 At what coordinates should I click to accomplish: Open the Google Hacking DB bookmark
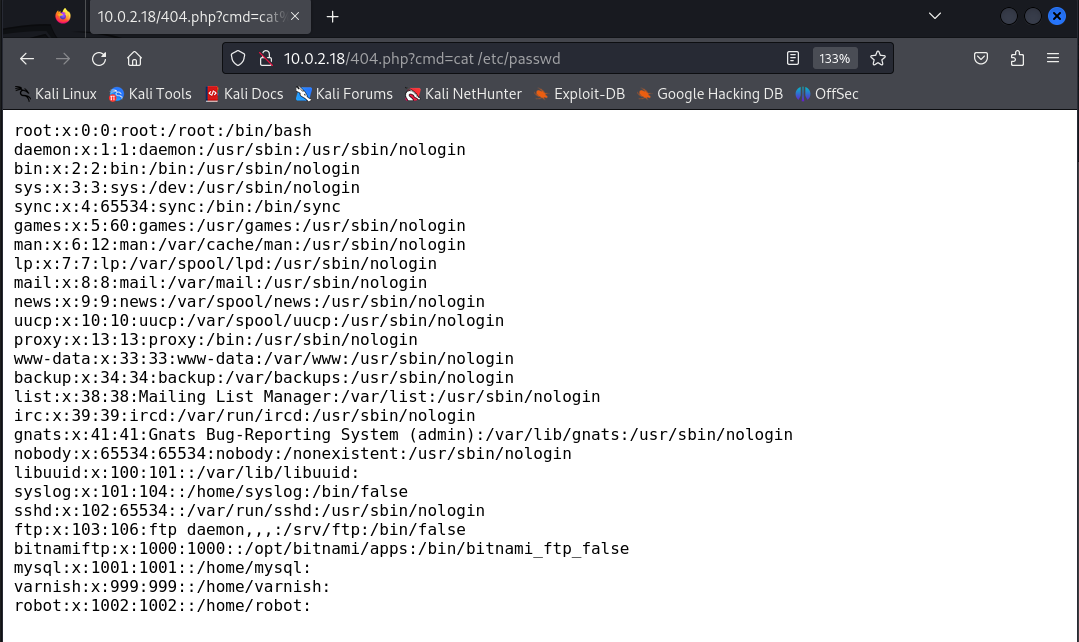pyautogui.click(x=710, y=94)
